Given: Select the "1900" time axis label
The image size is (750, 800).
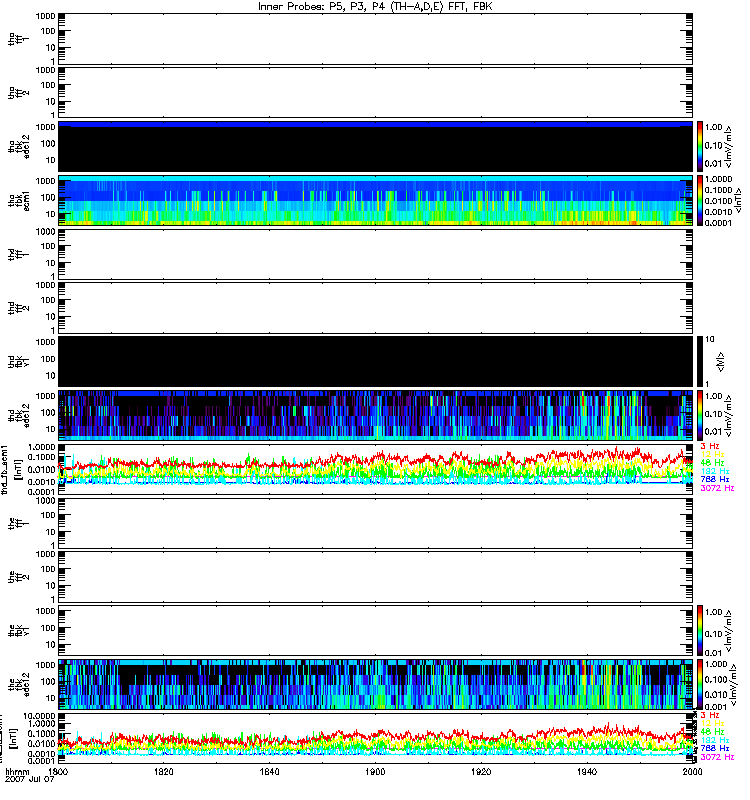Looking at the screenshot, I should (x=375, y=771).
